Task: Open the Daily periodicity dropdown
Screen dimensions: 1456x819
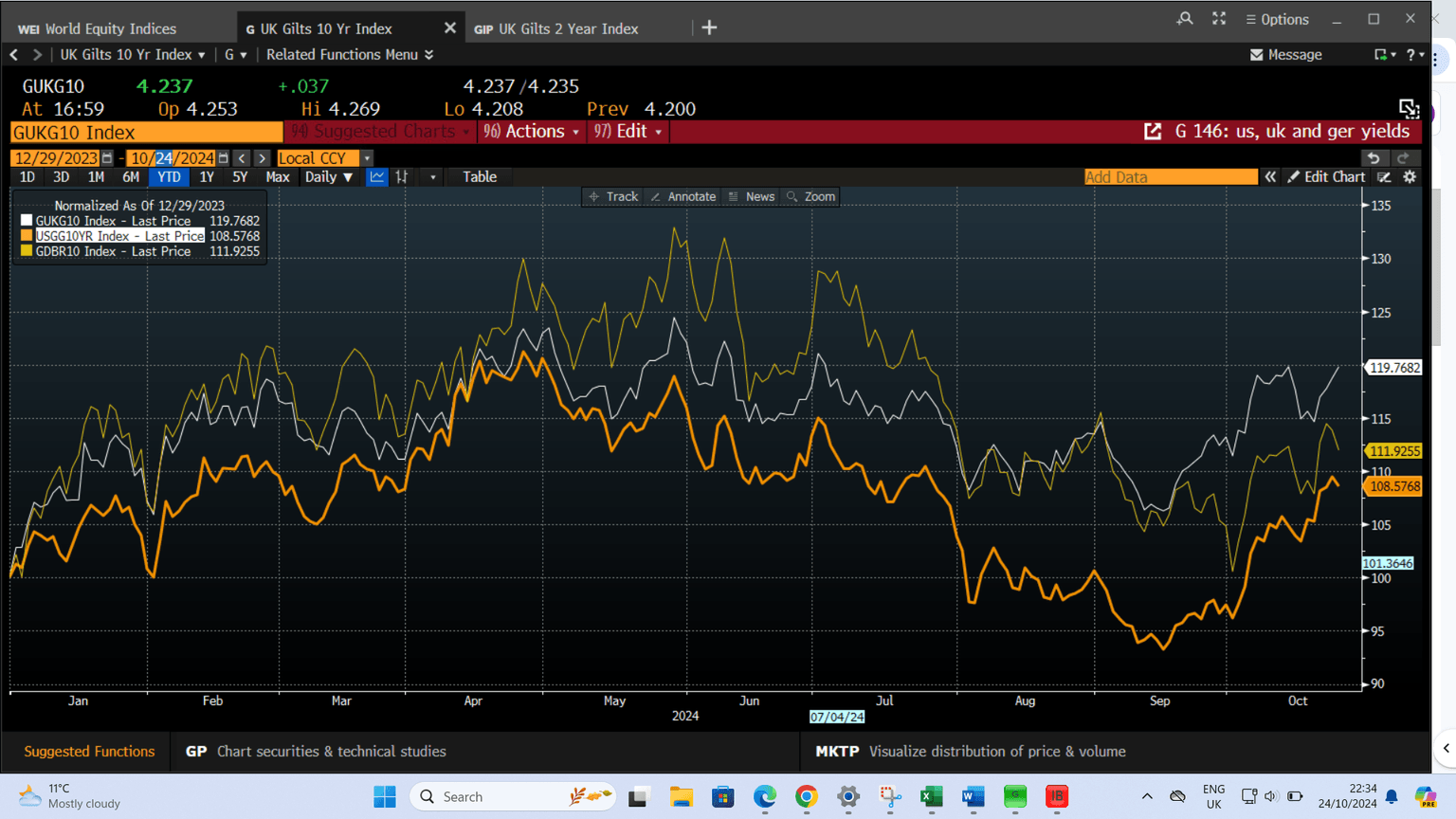Action: 328,177
